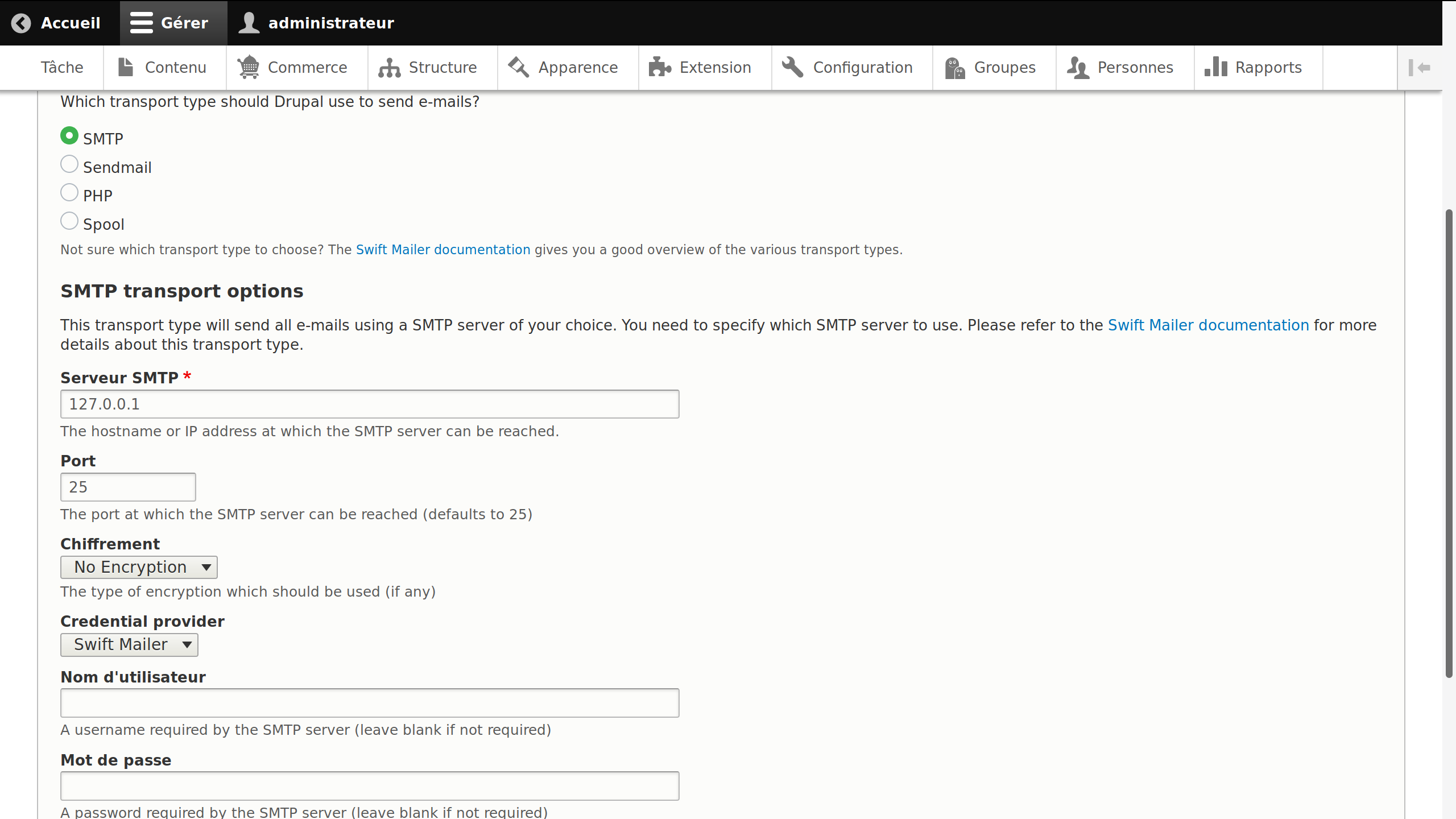Open the Commerce shopping cart icon

coord(249,67)
